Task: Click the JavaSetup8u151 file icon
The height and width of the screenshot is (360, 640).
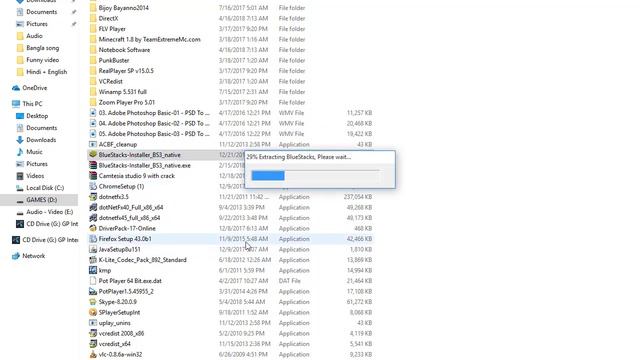Action: coord(93,249)
